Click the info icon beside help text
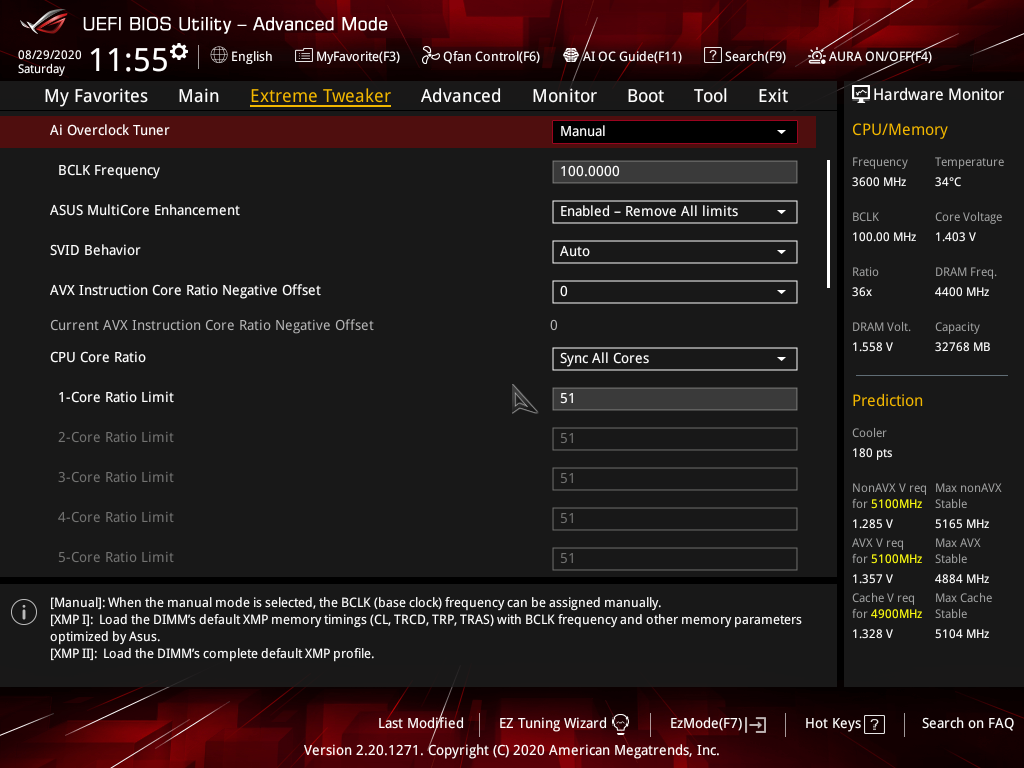This screenshot has height=768, width=1024. [24, 612]
